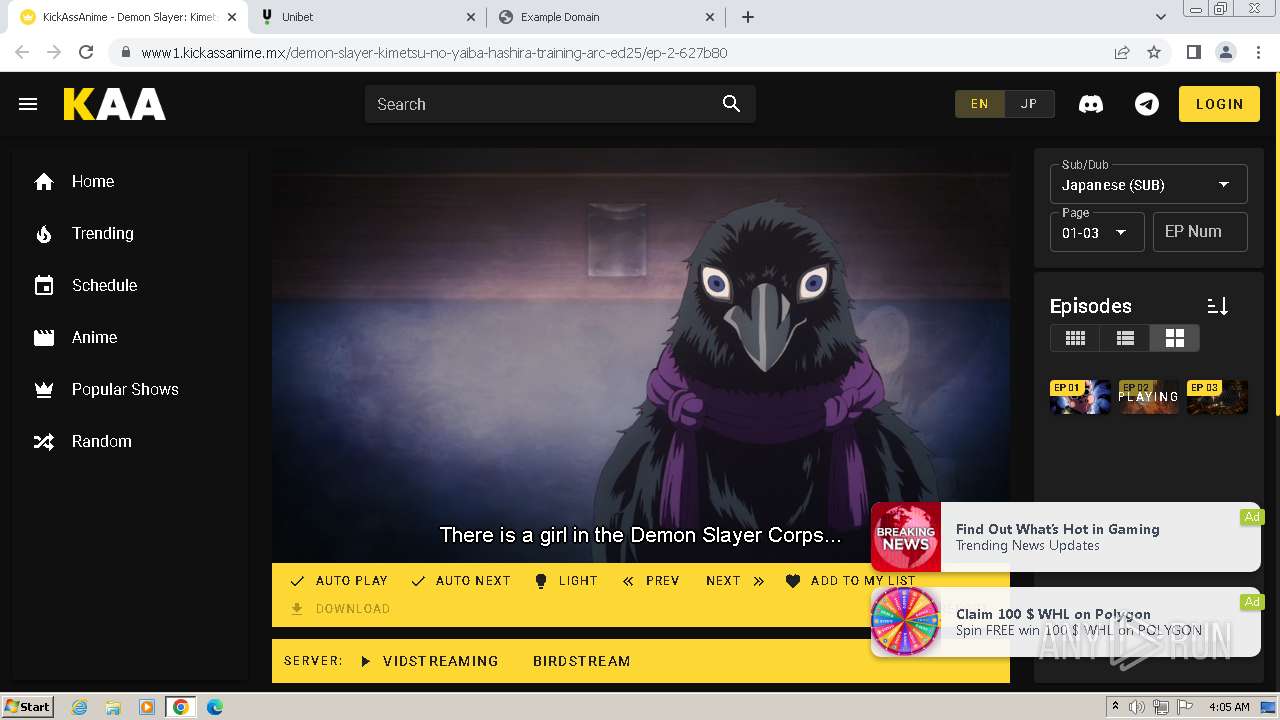Switch episodes to compact grid view
Viewport: 1280px width, 720px height.
pos(1075,338)
